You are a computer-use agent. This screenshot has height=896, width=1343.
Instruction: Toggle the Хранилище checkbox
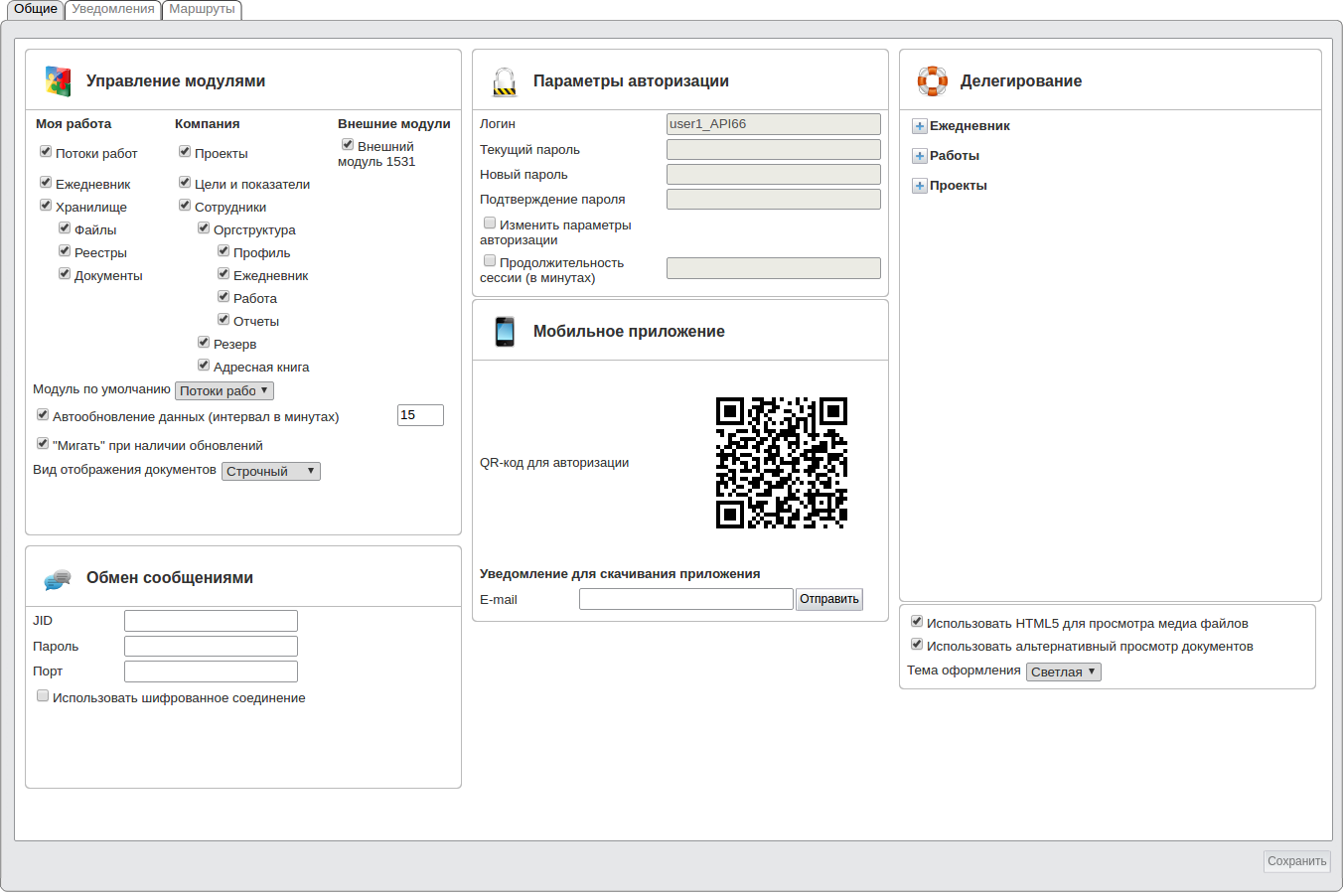click(x=46, y=205)
